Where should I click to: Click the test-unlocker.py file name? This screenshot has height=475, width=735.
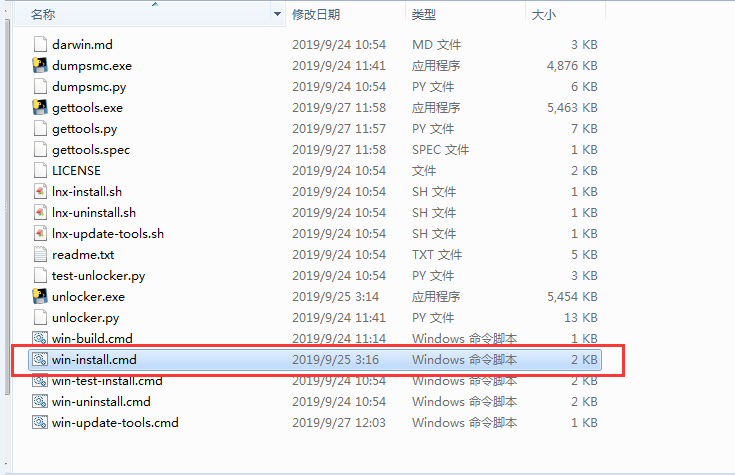tap(98, 276)
